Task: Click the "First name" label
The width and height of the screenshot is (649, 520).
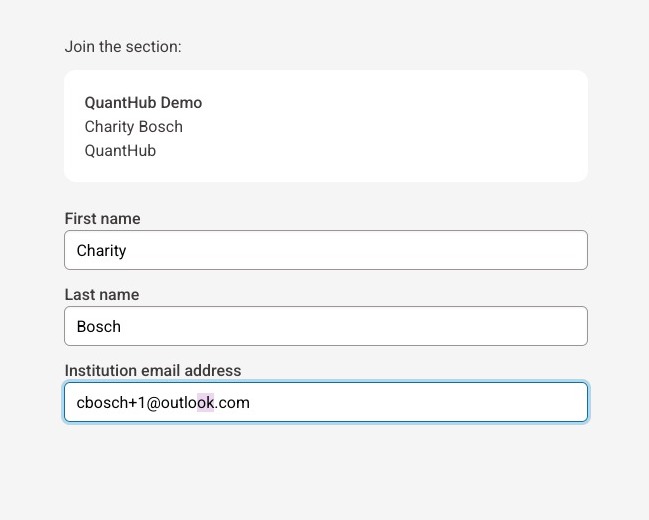Action: [x=102, y=219]
